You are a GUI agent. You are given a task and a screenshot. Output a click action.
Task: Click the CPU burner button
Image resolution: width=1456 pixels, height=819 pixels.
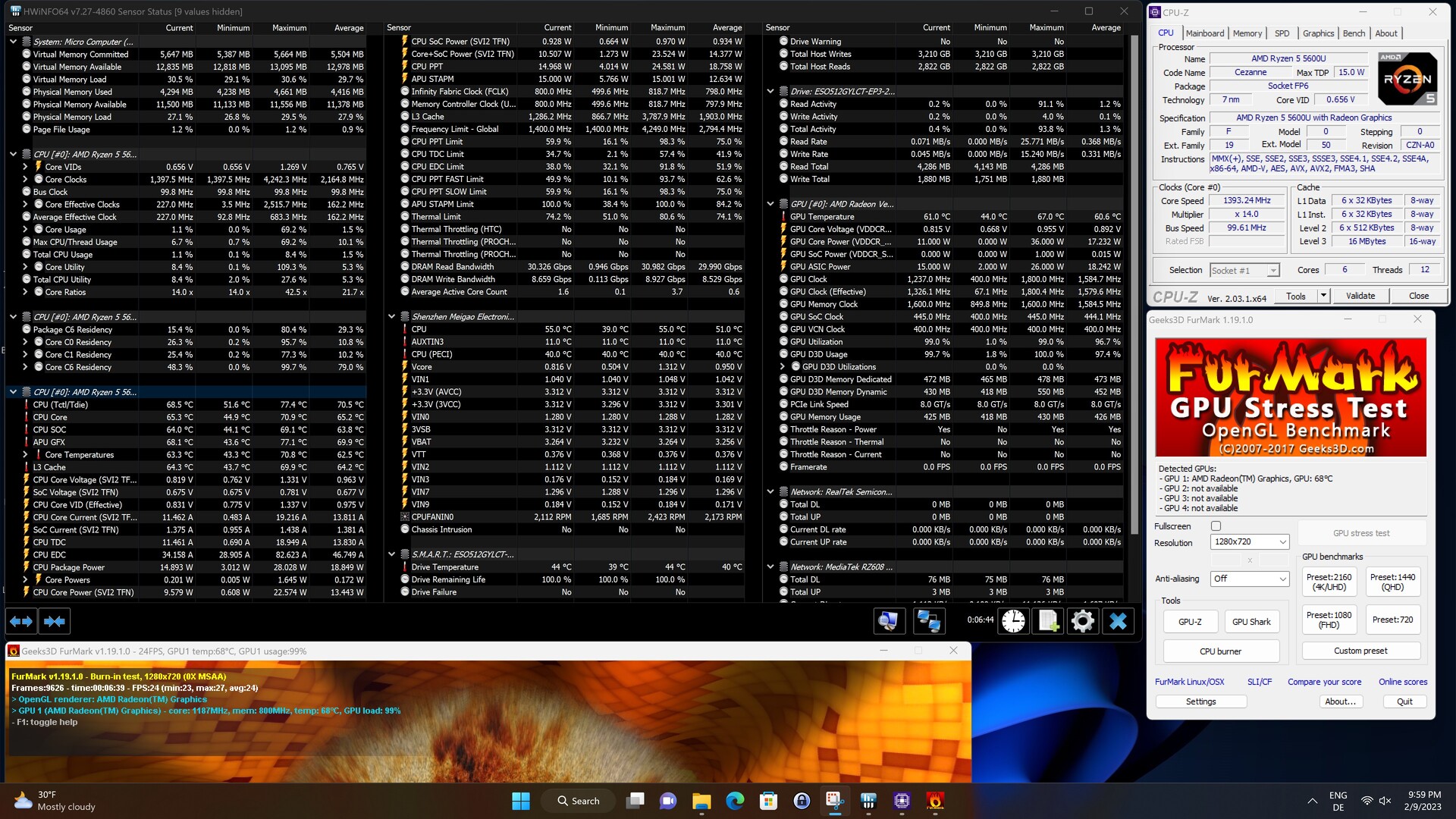click(x=1220, y=651)
